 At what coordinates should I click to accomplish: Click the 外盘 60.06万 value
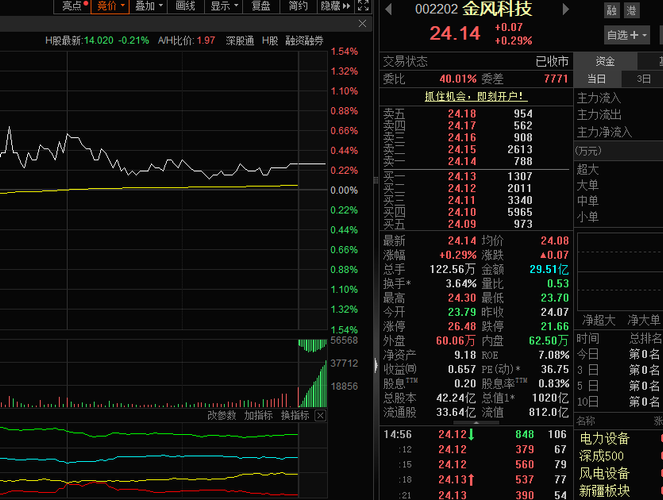click(x=456, y=341)
